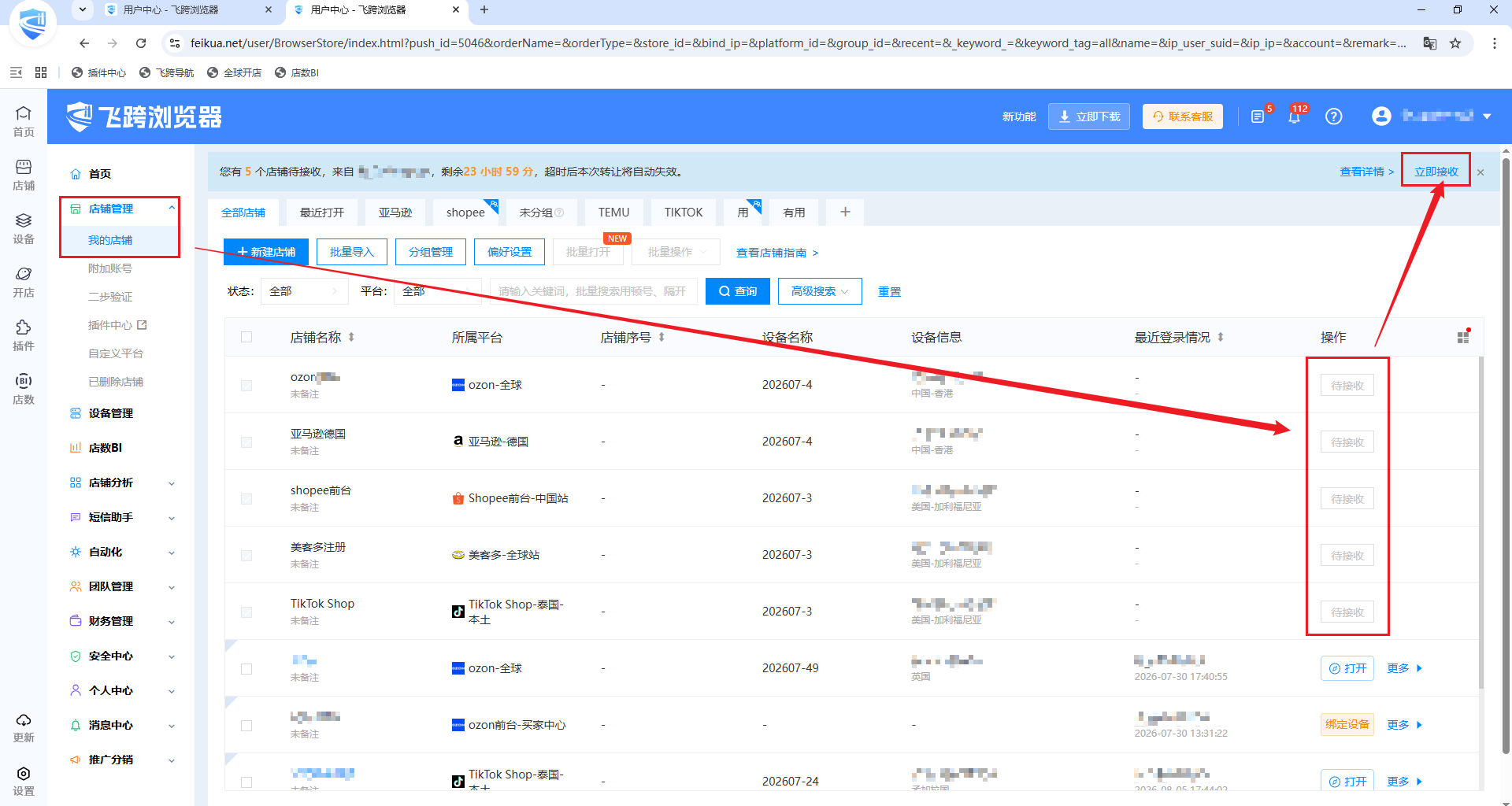1512x806 pixels.
Task: Expand the 自动化 sidebar menu
Action: pos(122,552)
